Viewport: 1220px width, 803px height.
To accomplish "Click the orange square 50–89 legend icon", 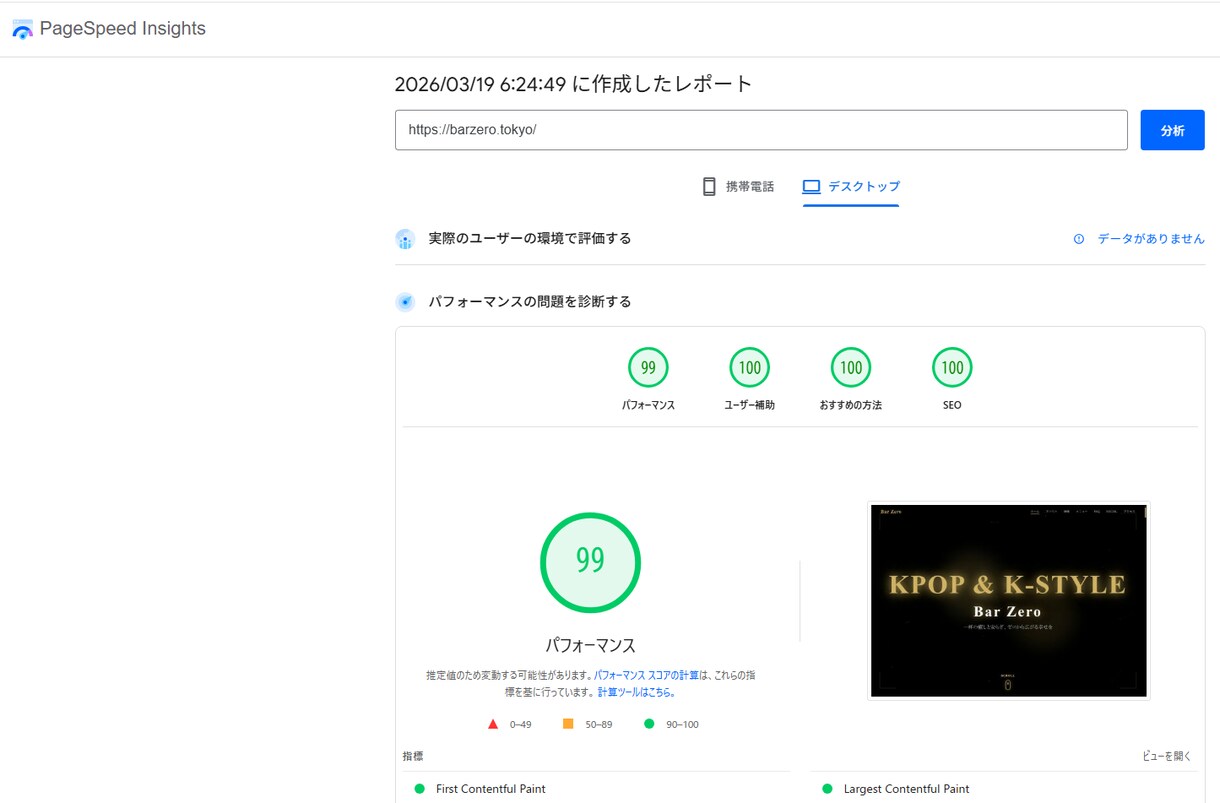I will click(x=568, y=724).
